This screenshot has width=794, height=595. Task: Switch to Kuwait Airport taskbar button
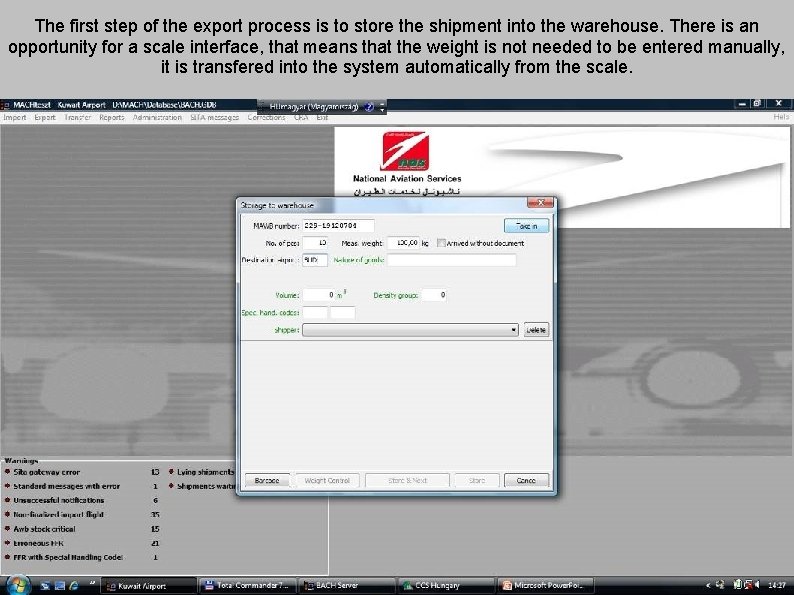point(148,585)
